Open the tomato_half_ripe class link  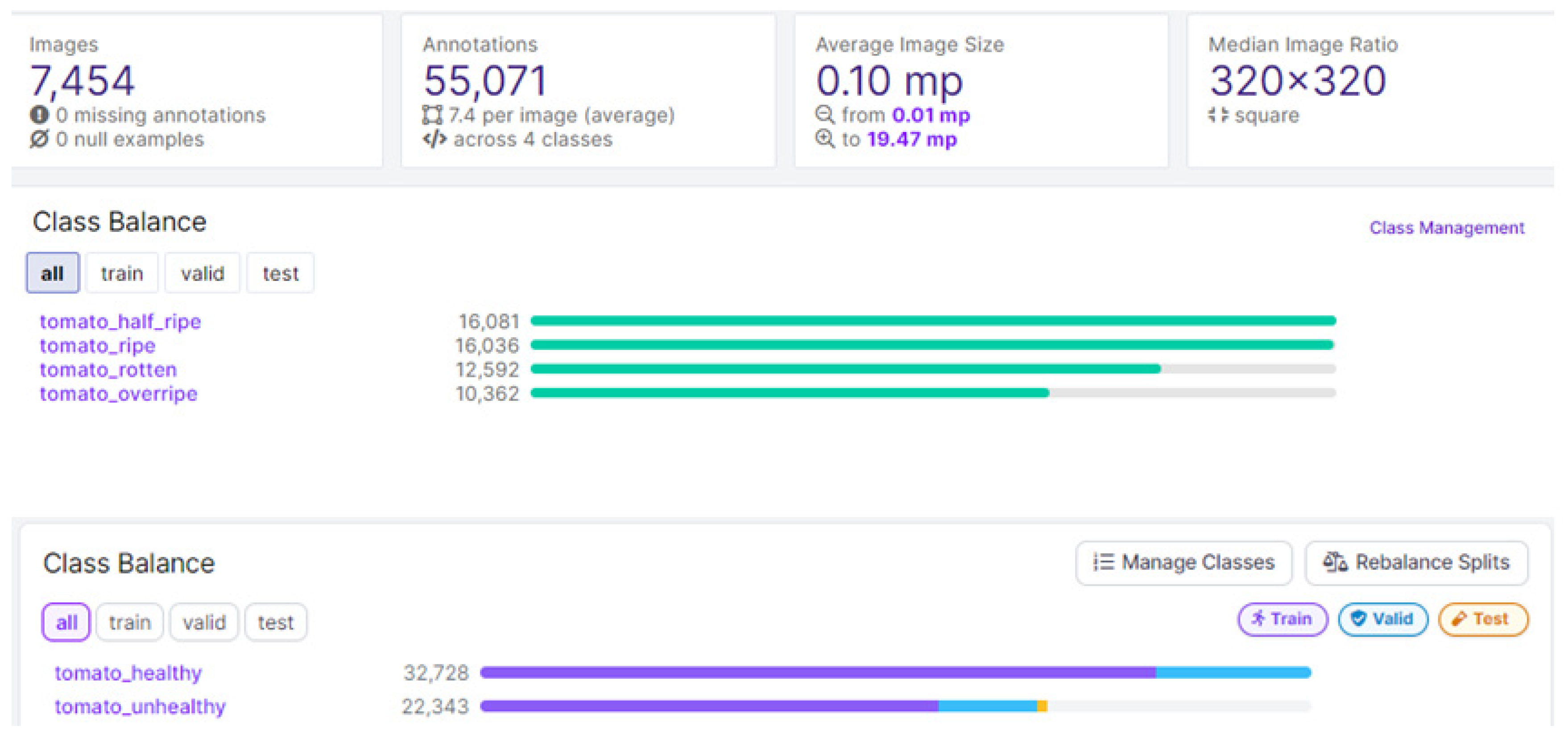point(120,321)
